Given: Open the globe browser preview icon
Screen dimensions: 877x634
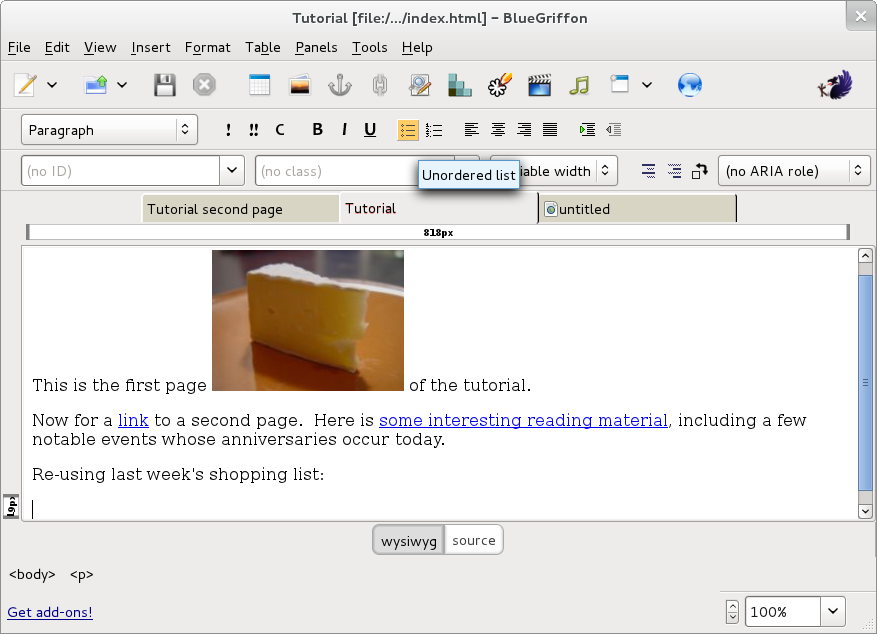Looking at the screenshot, I should (690, 85).
